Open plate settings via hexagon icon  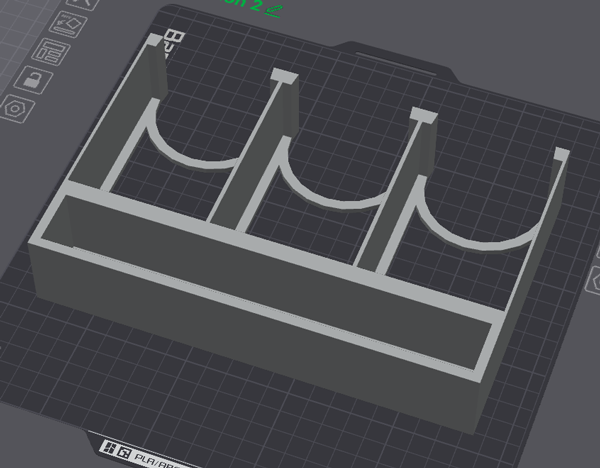click(x=17, y=105)
